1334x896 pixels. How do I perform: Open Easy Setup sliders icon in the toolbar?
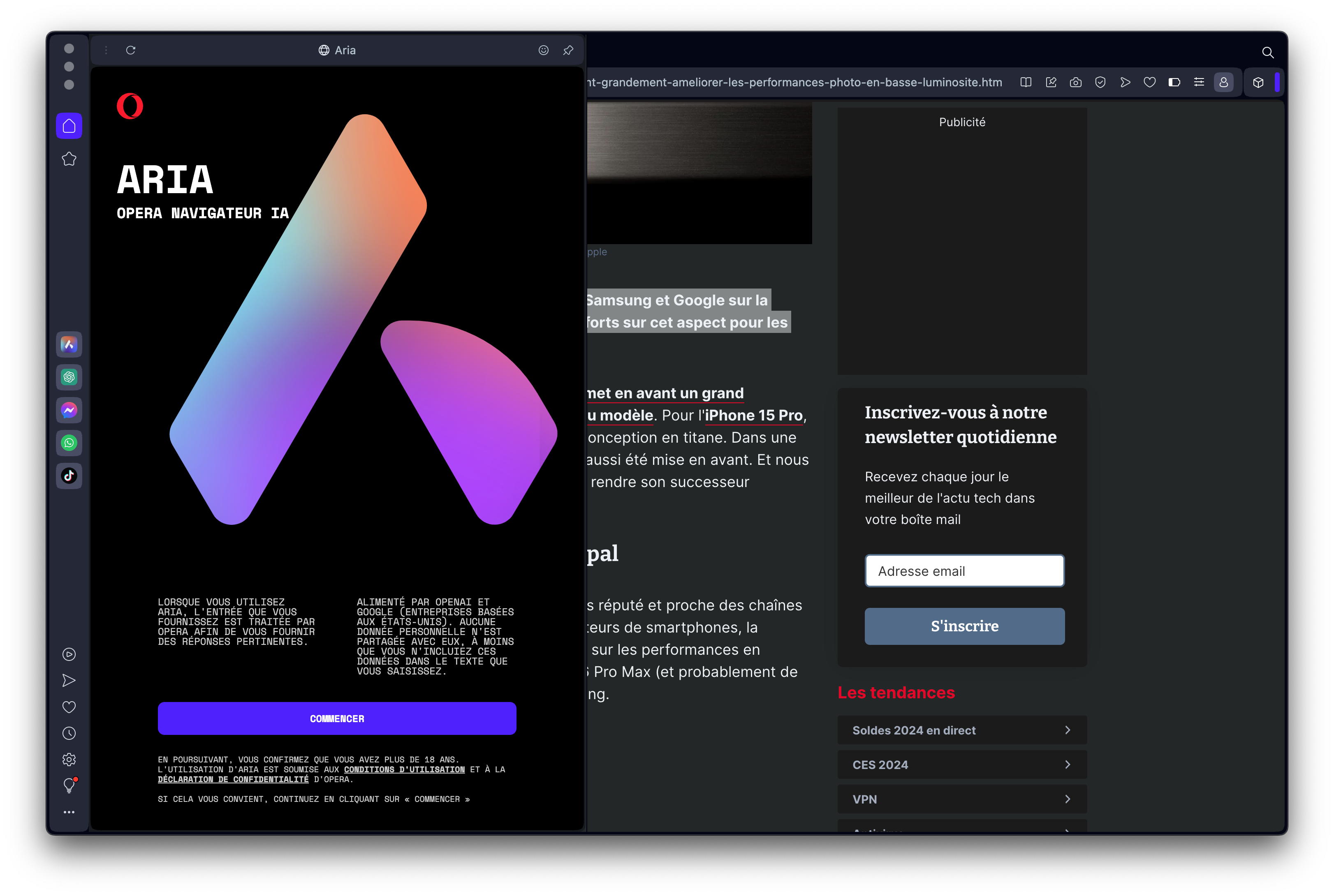click(x=1199, y=82)
